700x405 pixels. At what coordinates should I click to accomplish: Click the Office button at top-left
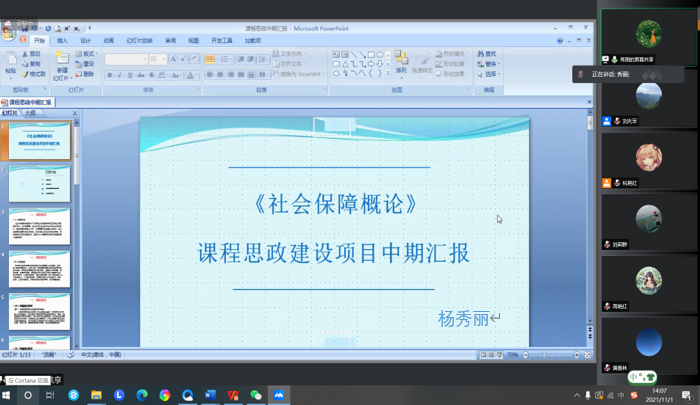pos(10,31)
